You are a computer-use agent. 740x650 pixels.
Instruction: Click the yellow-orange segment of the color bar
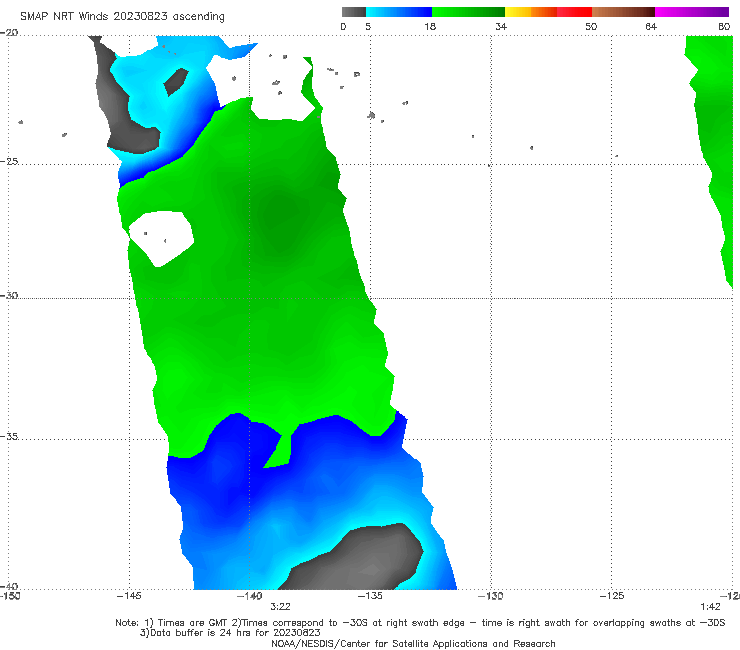pos(531,12)
